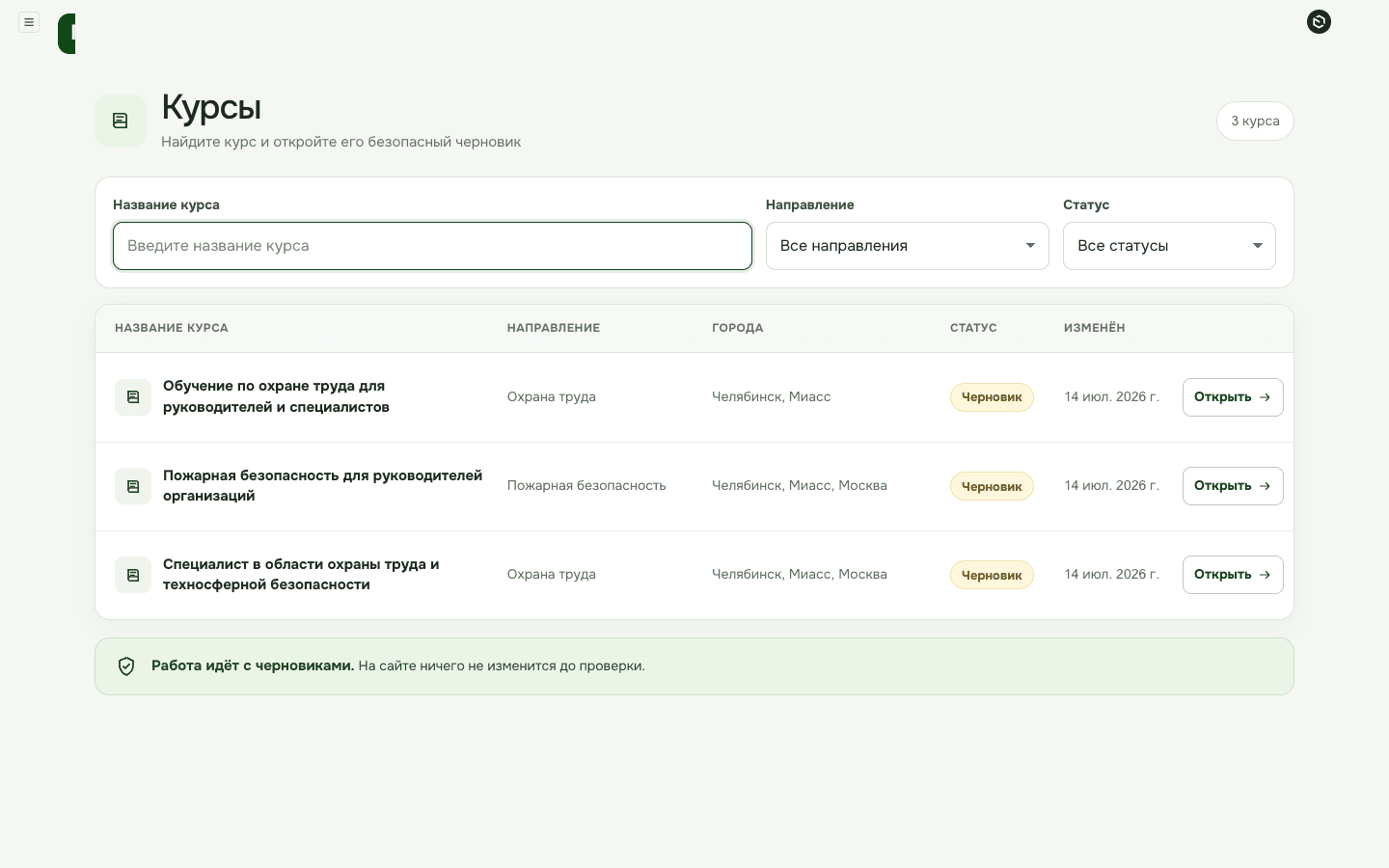This screenshot has width=1389, height=868.
Task: Click the shield check icon in the drafts notice
Action: (126, 666)
